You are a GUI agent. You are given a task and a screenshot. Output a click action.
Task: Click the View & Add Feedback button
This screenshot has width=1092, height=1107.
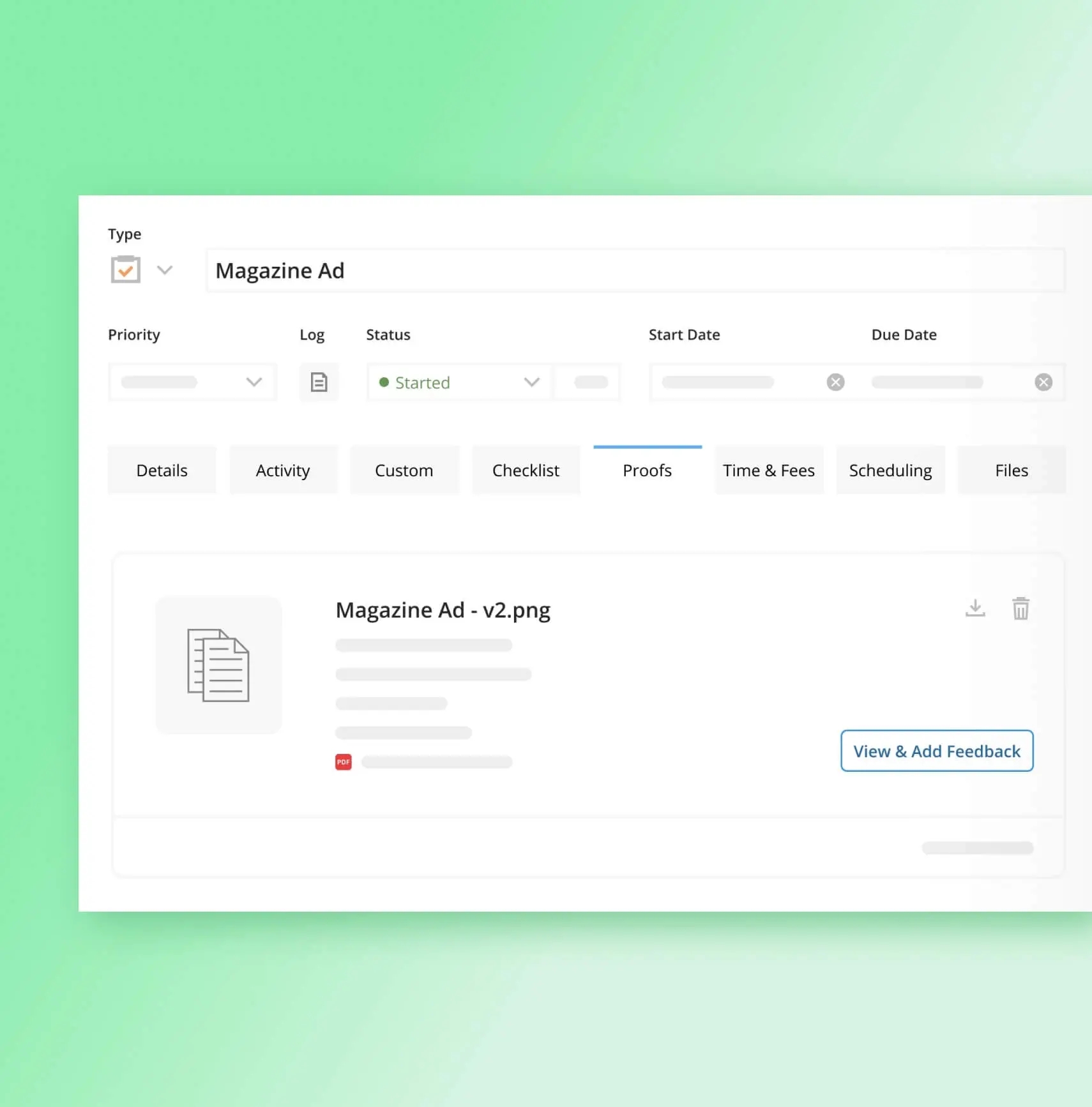coord(936,751)
